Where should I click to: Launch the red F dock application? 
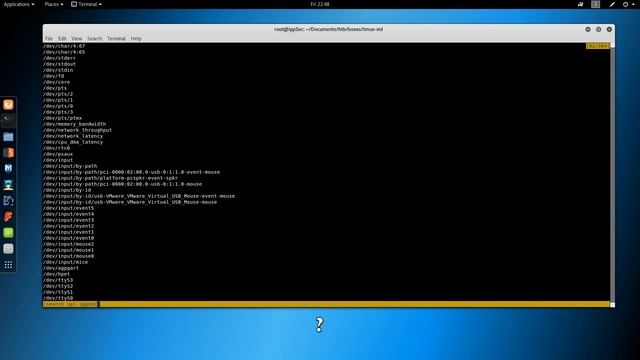click(x=8, y=217)
